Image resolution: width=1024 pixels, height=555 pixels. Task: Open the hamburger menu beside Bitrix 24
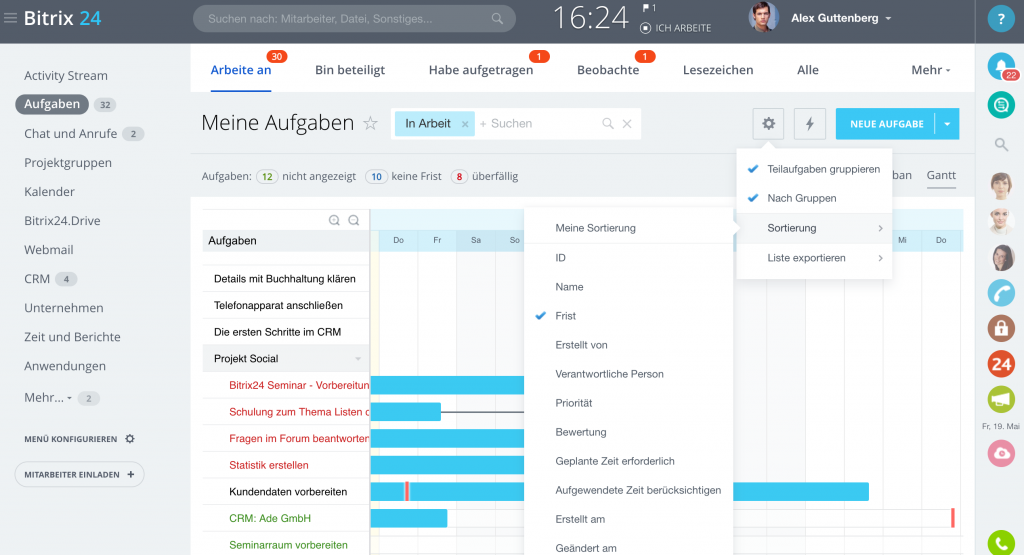[x=10, y=18]
